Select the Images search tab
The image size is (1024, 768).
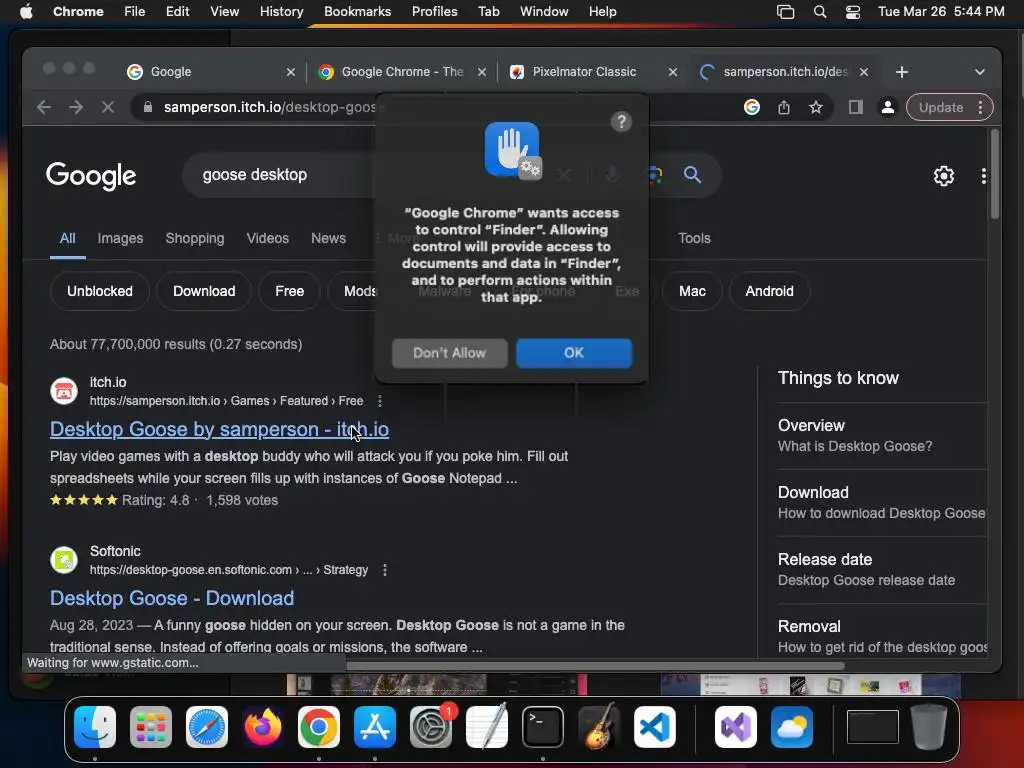coord(120,238)
